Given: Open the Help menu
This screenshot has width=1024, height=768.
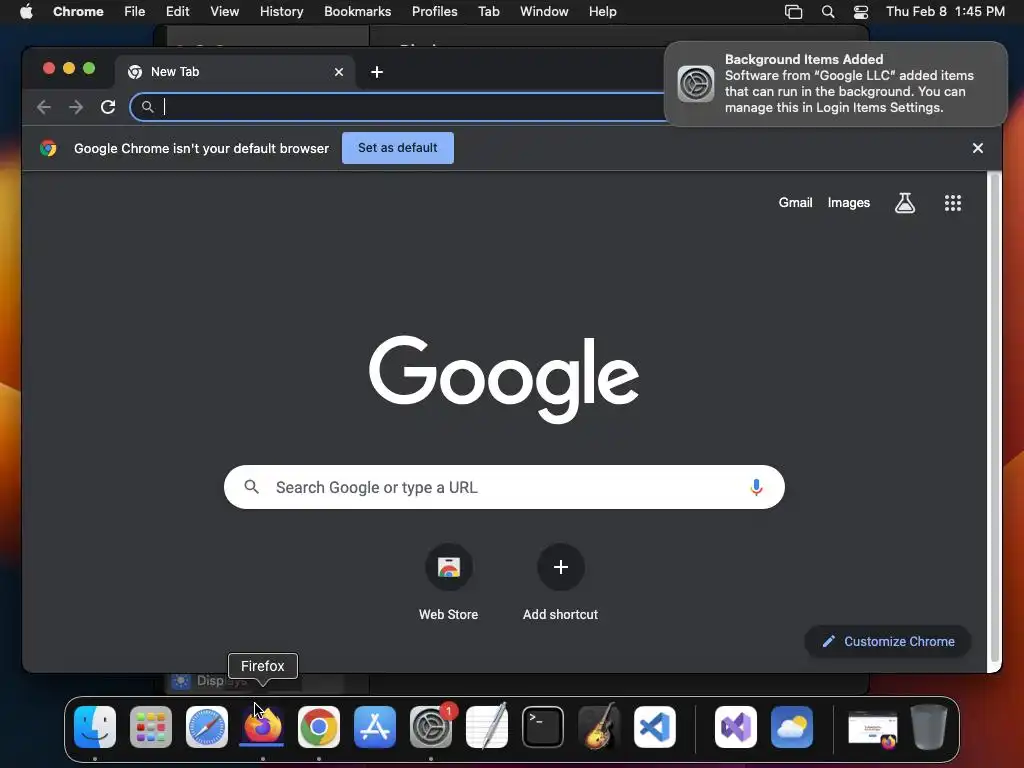Looking at the screenshot, I should pos(602,12).
